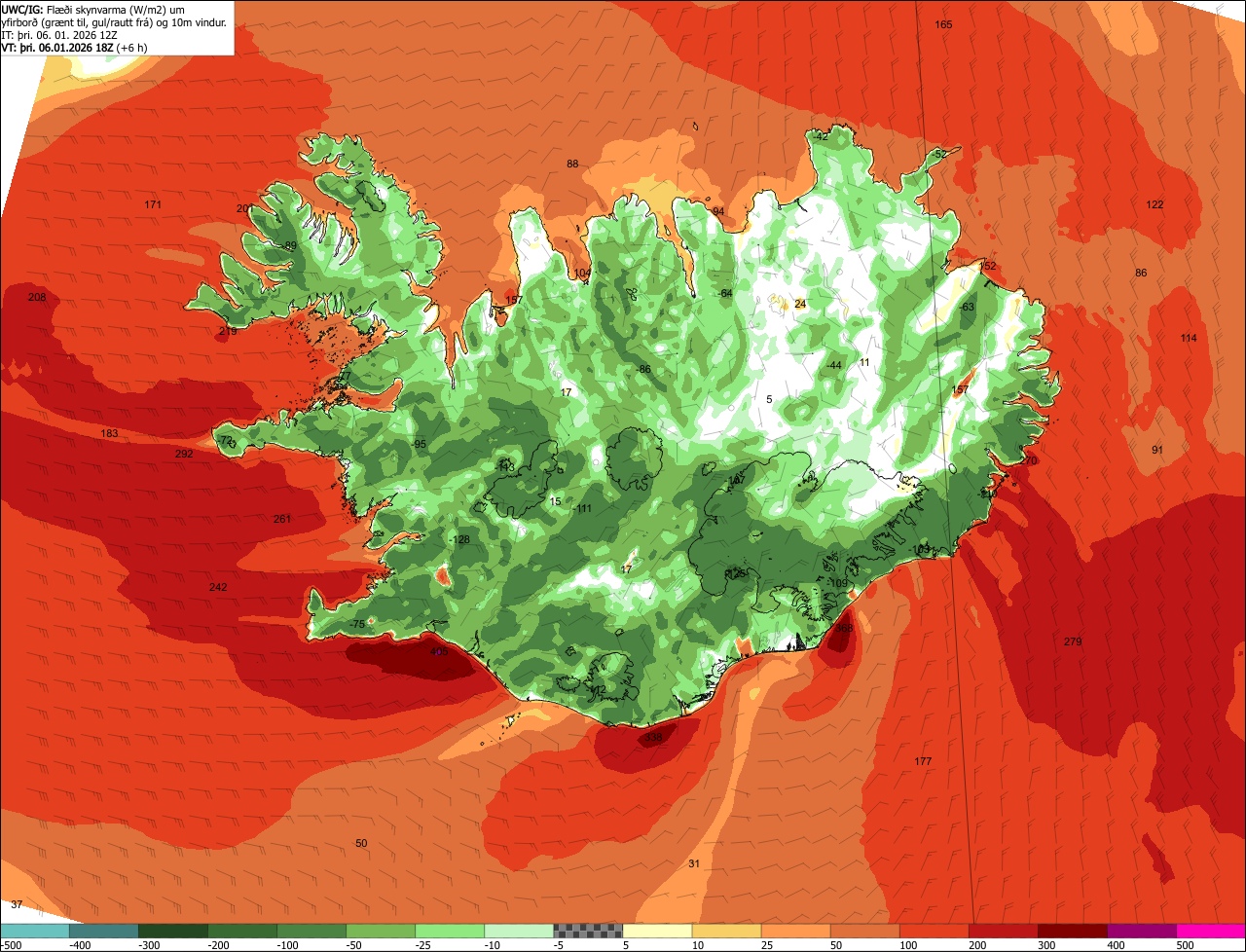Click the map value '37' at bottom-left corner
The image size is (1246, 952).
click(17, 904)
